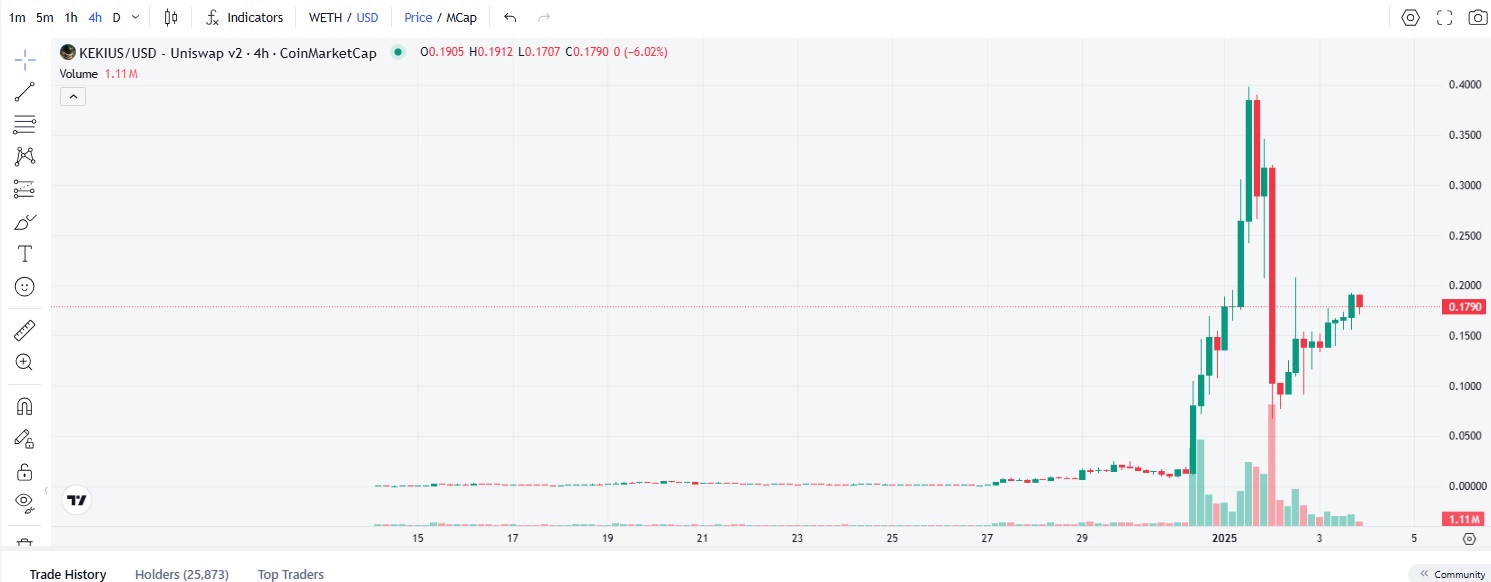The height and width of the screenshot is (582, 1491).
Task: Open the Indicators dialog
Action: click(x=244, y=17)
